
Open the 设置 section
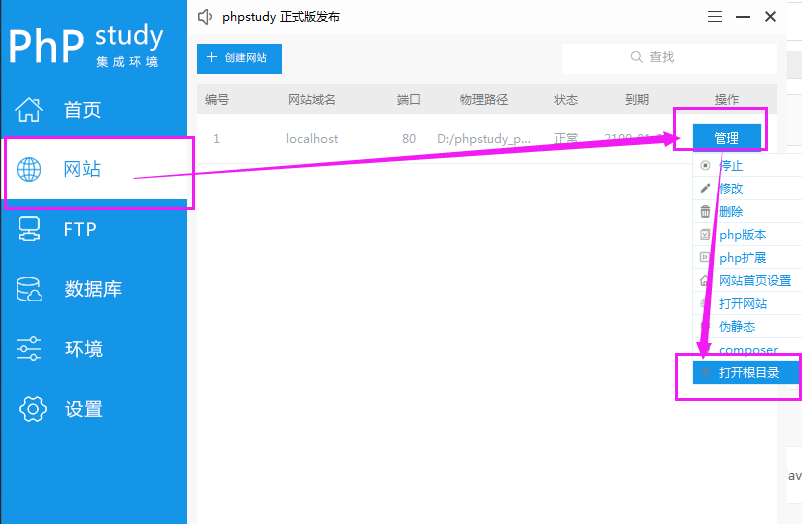coord(94,409)
